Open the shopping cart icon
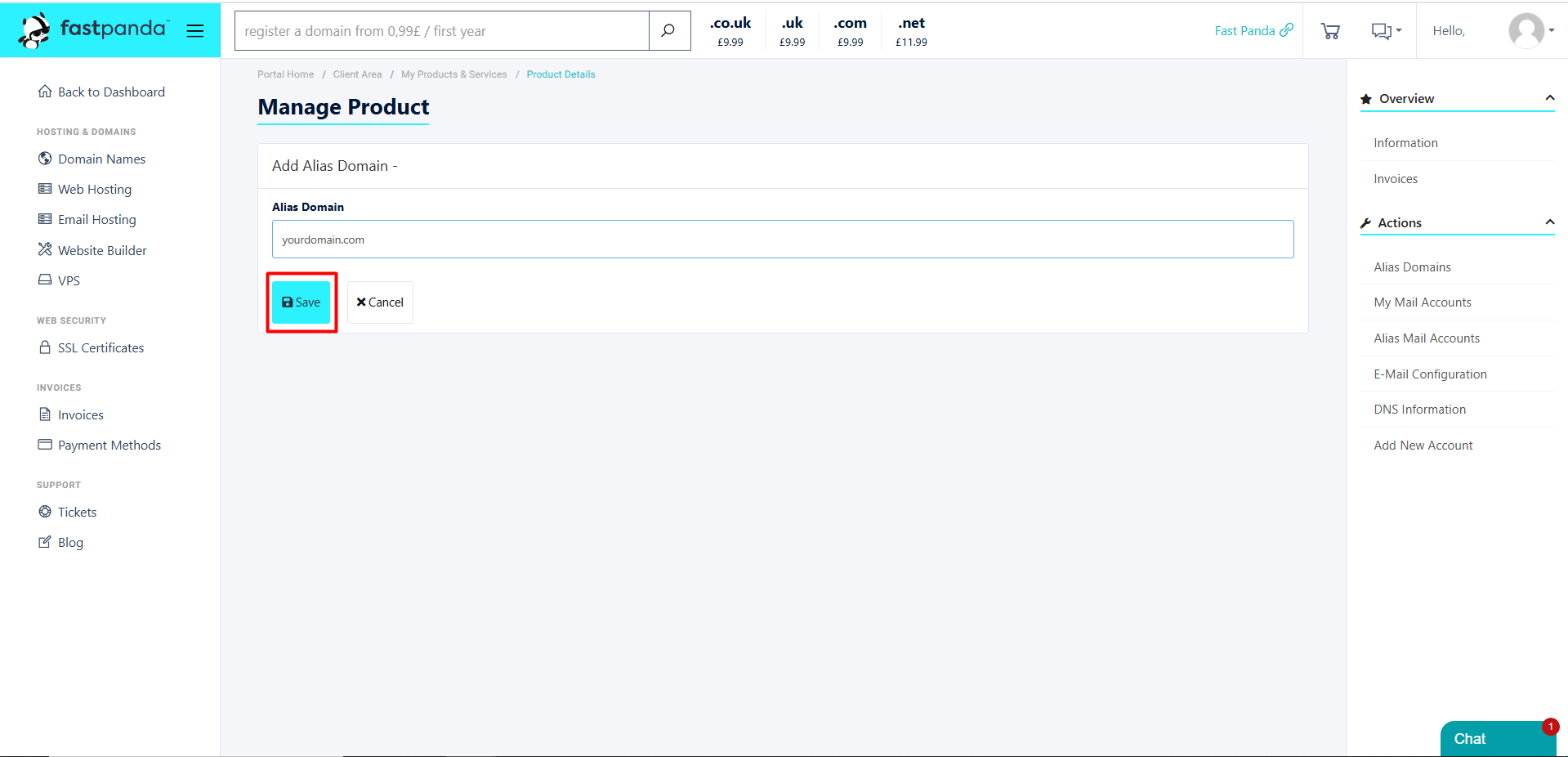Viewport: 1568px width, 757px height. tap(1330, 31)
